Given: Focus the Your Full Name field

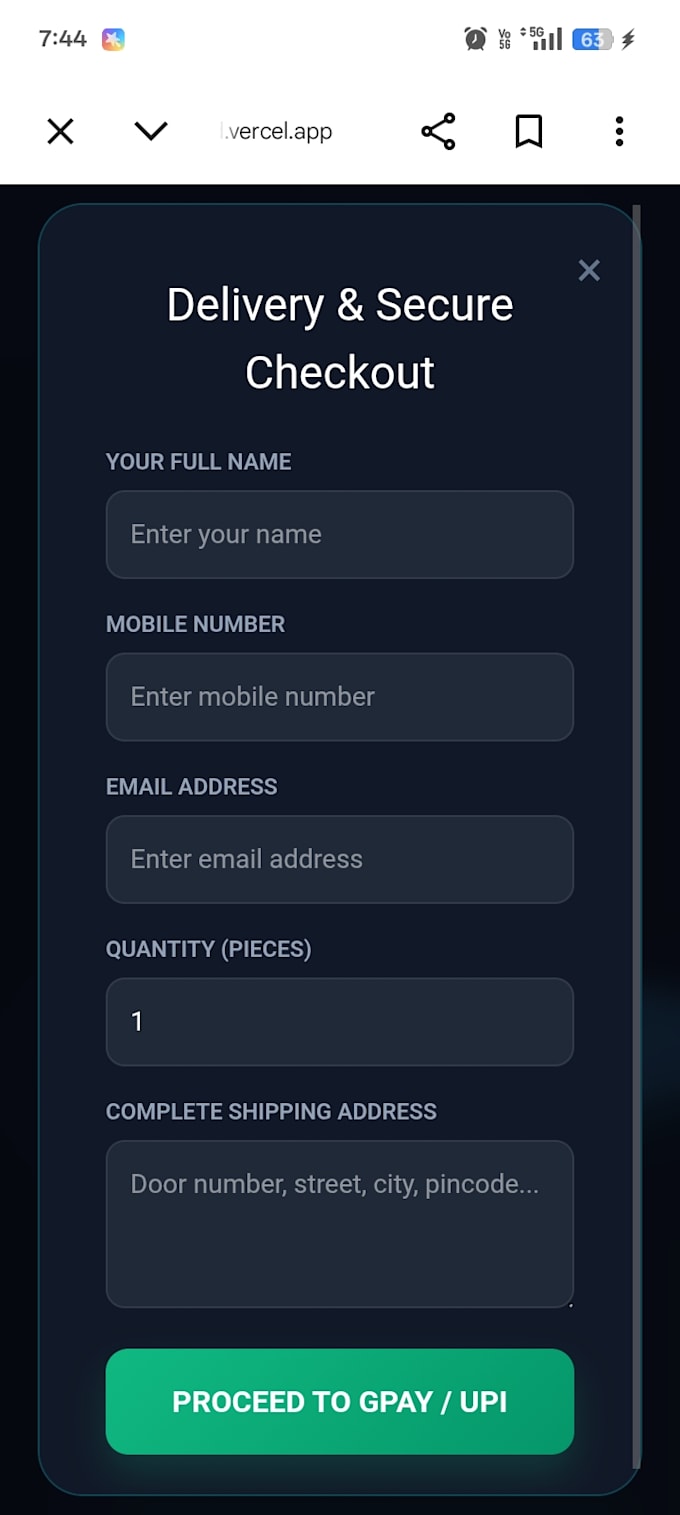Looking at the screenshot, I should [340, 534].
